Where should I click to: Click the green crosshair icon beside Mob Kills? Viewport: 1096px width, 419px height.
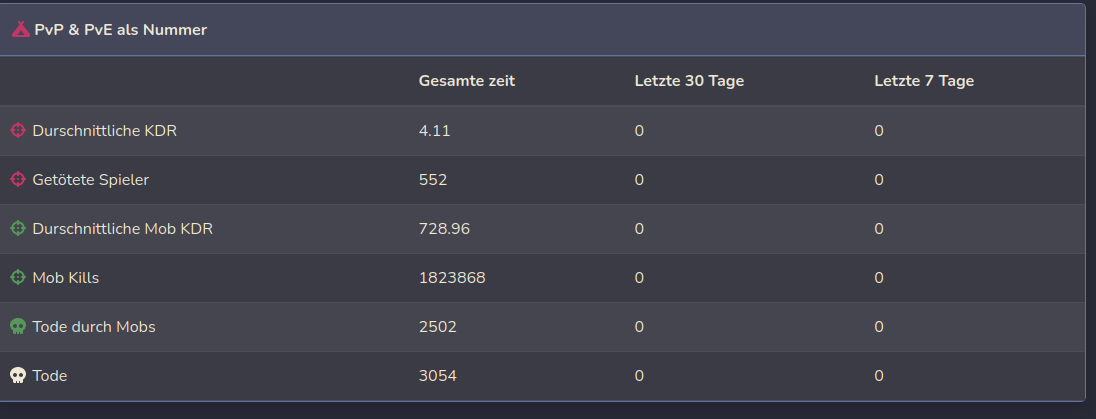(18, 278)
